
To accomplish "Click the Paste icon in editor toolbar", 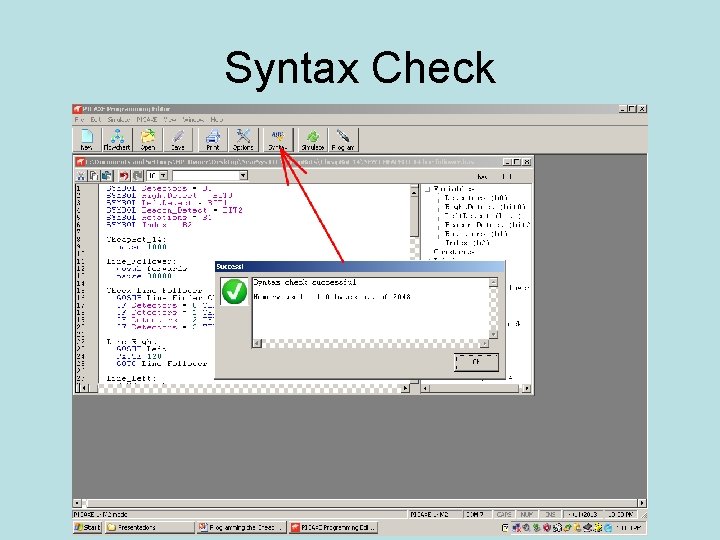I will (x=107, y=175).
